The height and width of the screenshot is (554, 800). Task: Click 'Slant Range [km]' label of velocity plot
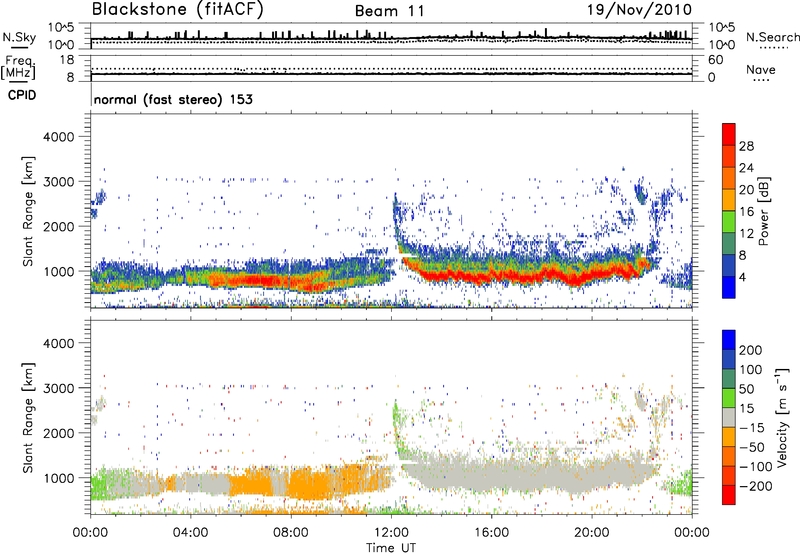(x=28, y=417)
